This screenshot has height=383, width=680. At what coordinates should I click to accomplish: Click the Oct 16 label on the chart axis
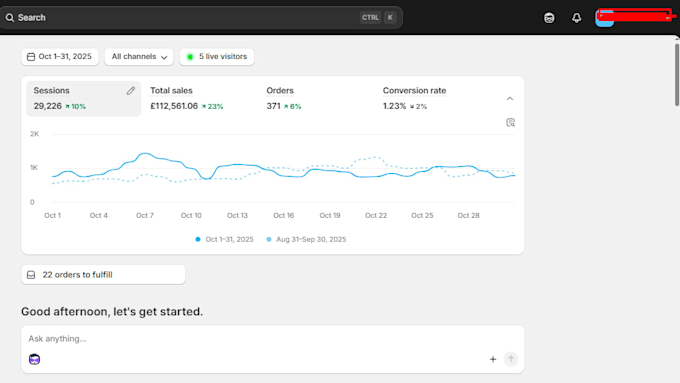point(284,216)
